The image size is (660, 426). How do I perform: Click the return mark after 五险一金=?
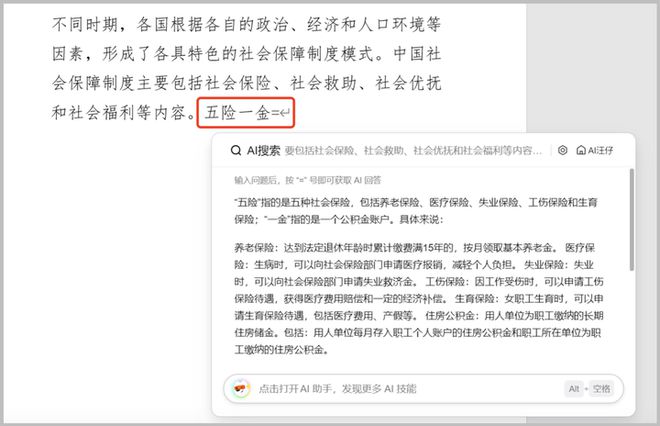click(285, 113)
